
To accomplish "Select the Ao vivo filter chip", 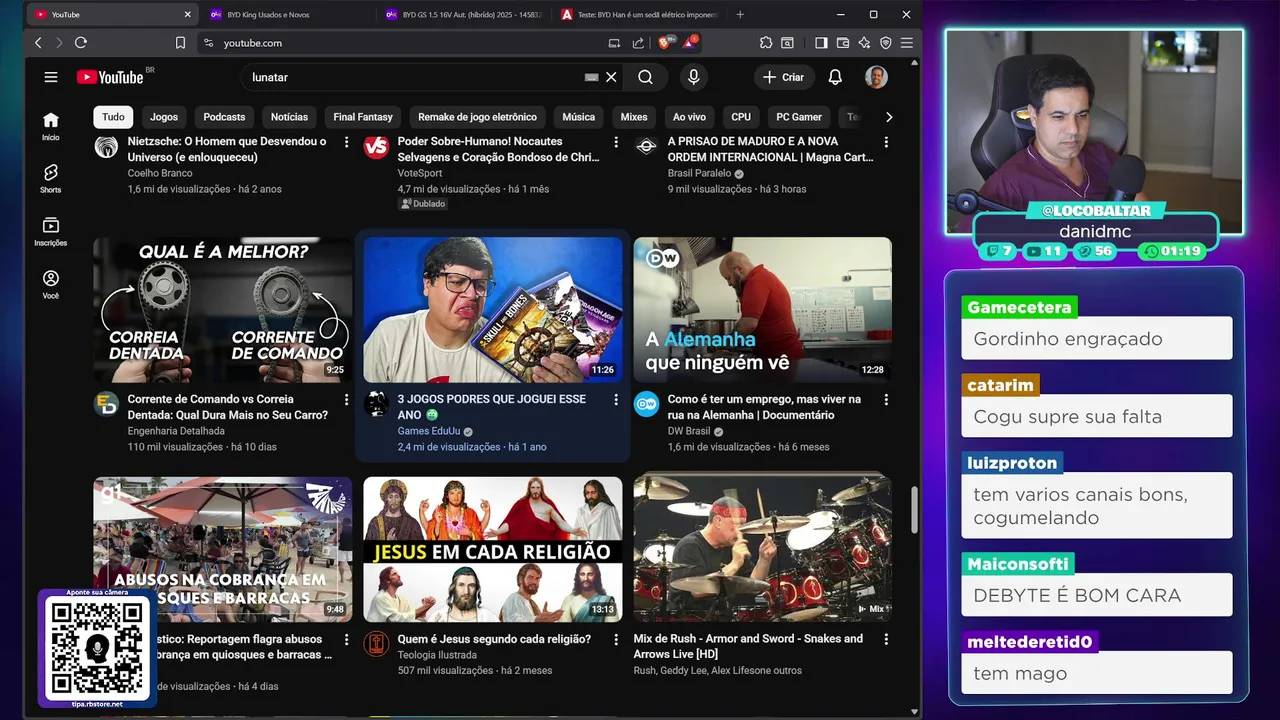I will [x=689, y=117].
